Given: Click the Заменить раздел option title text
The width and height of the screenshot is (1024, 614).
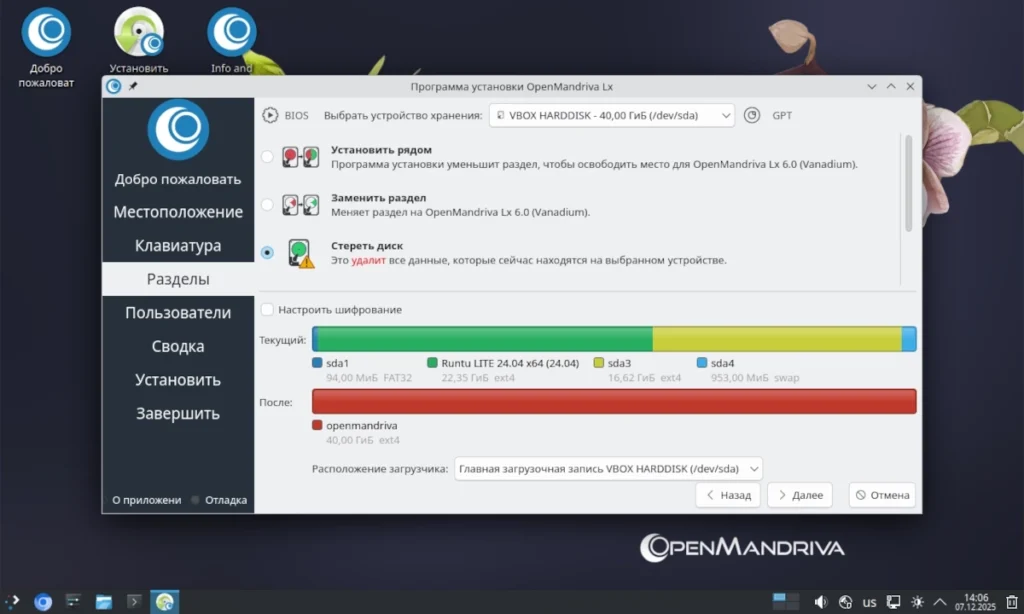Looking at the screenshot, I should click(379, 197).
